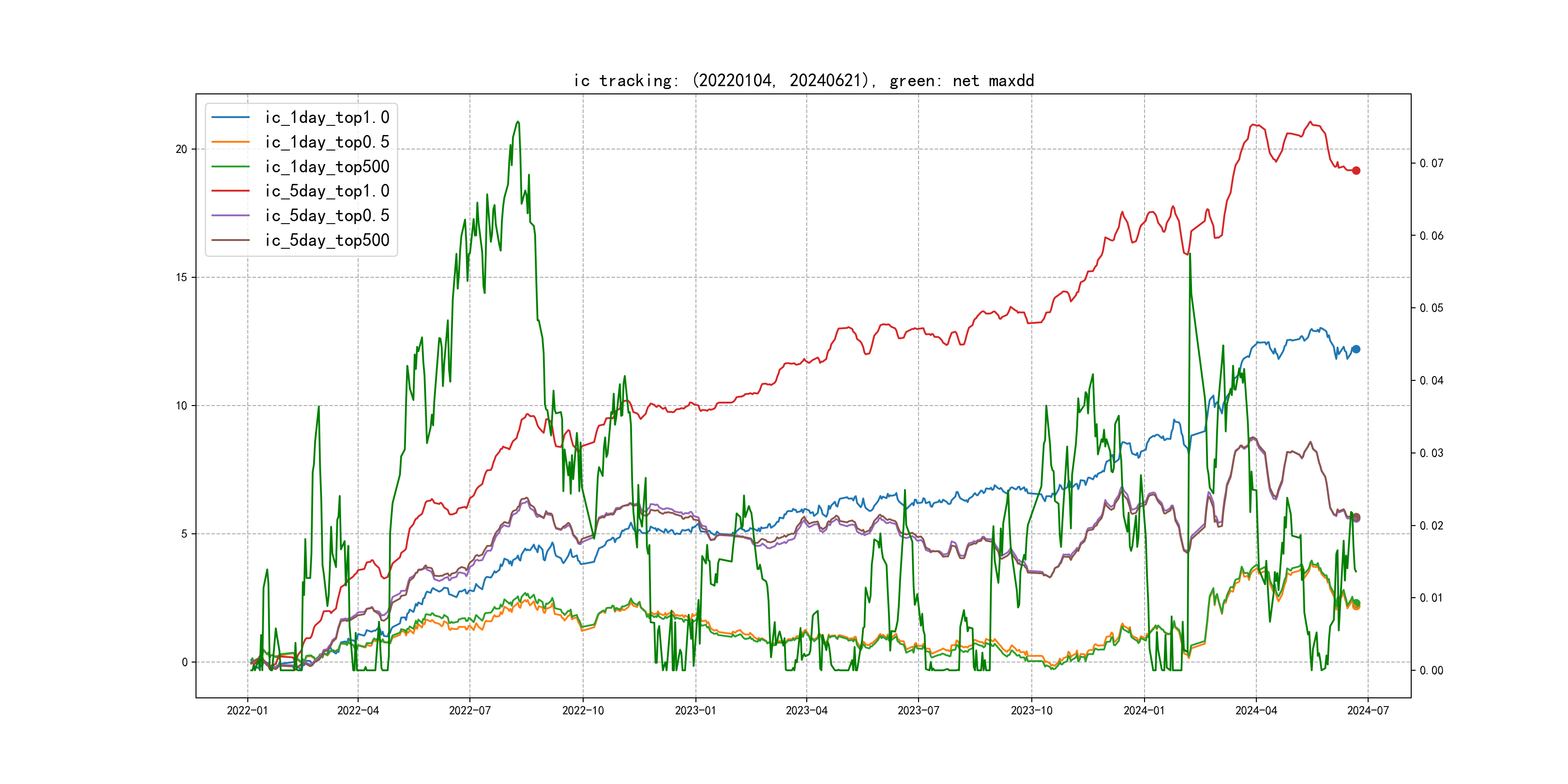Screen dimensions: 1568x784
Task: Click the red line swatch in legend
Action: [x=230, y=191]
